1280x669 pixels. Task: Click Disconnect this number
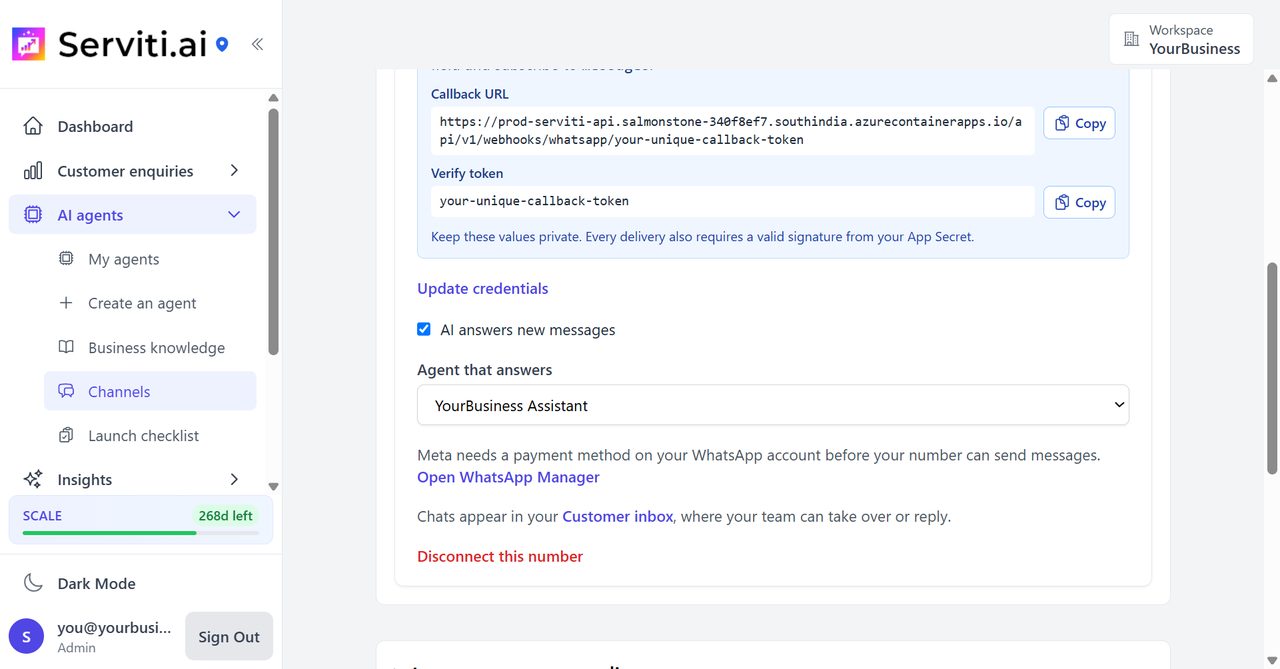[500, 556]
